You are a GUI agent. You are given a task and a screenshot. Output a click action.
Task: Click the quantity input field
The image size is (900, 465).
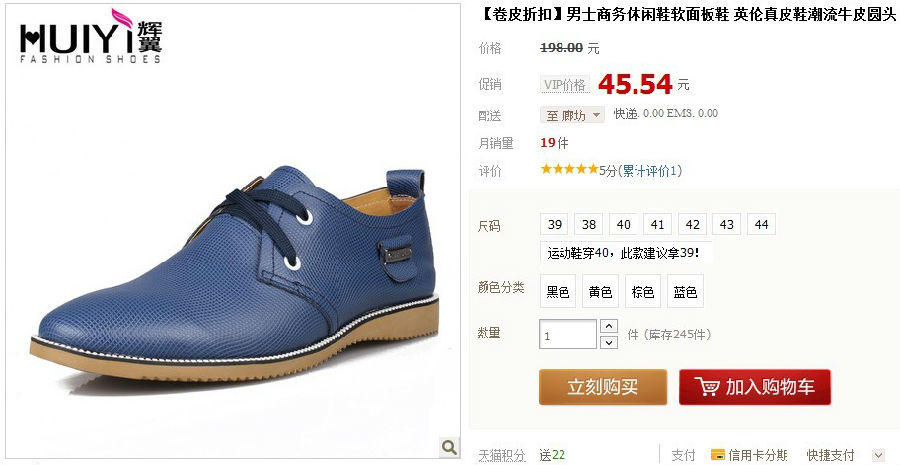tap(568, 334)
